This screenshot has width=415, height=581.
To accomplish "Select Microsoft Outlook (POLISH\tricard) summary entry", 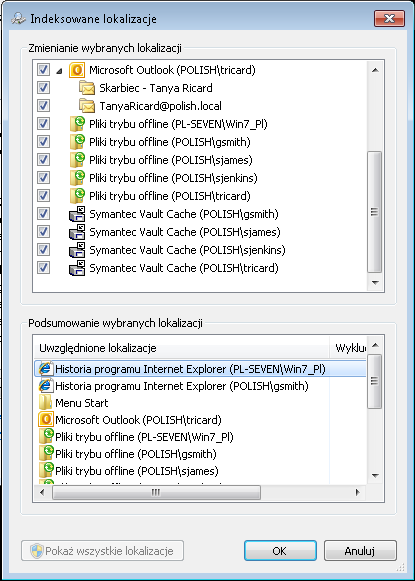I will 138,420.
